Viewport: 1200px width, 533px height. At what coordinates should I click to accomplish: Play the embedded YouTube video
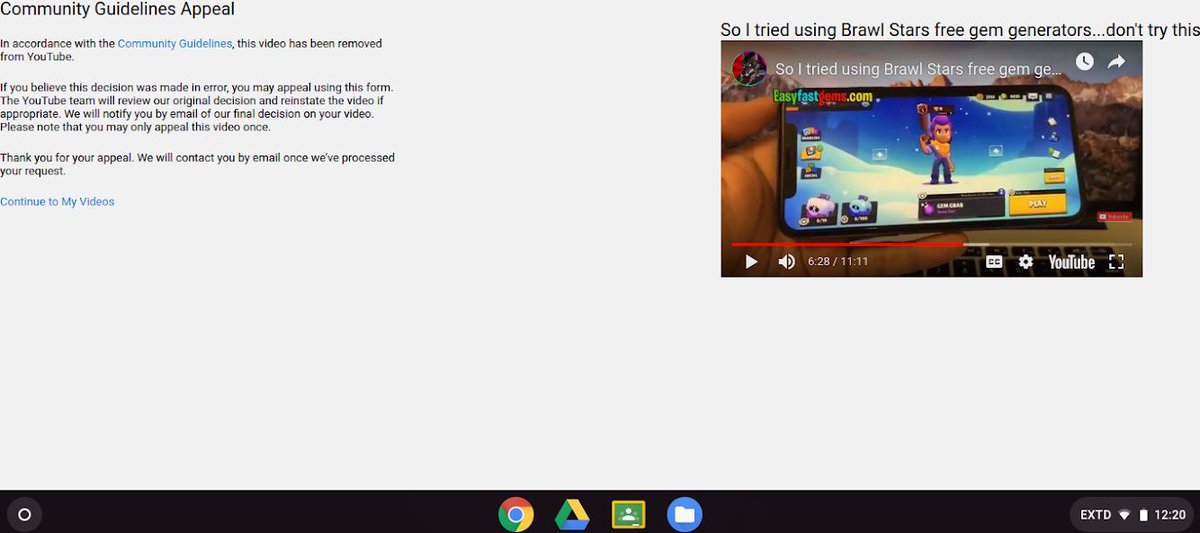click(x=751, y=262)
